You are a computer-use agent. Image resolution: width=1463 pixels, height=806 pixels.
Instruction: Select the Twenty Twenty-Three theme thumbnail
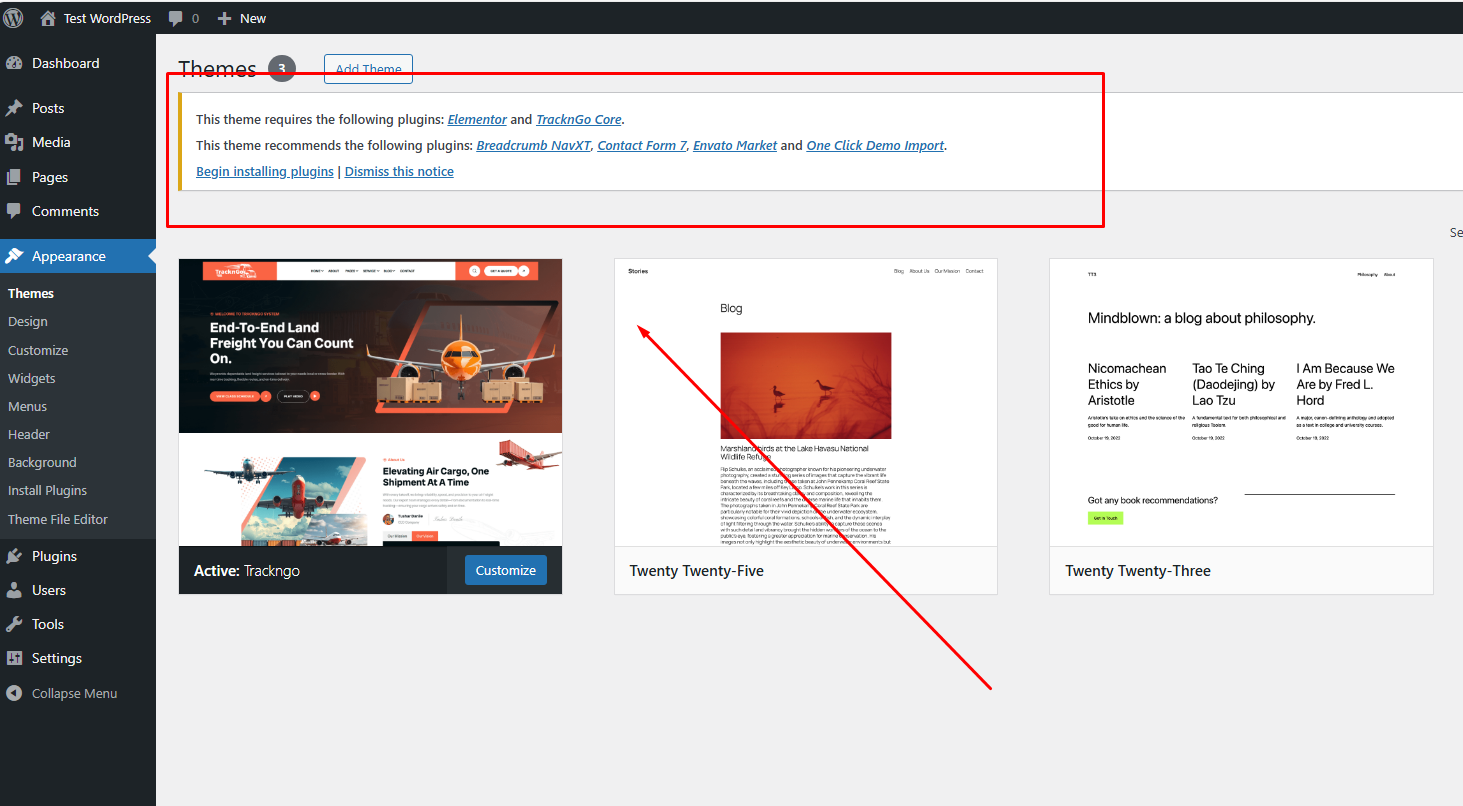click(1240, 402)
